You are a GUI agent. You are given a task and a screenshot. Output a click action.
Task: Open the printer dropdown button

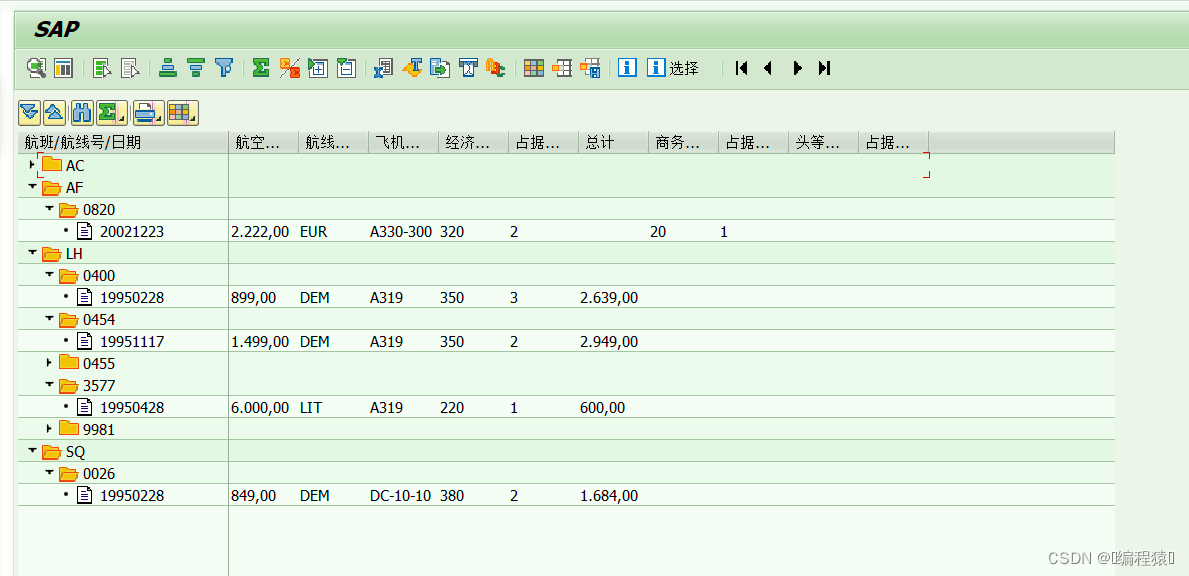148,113
